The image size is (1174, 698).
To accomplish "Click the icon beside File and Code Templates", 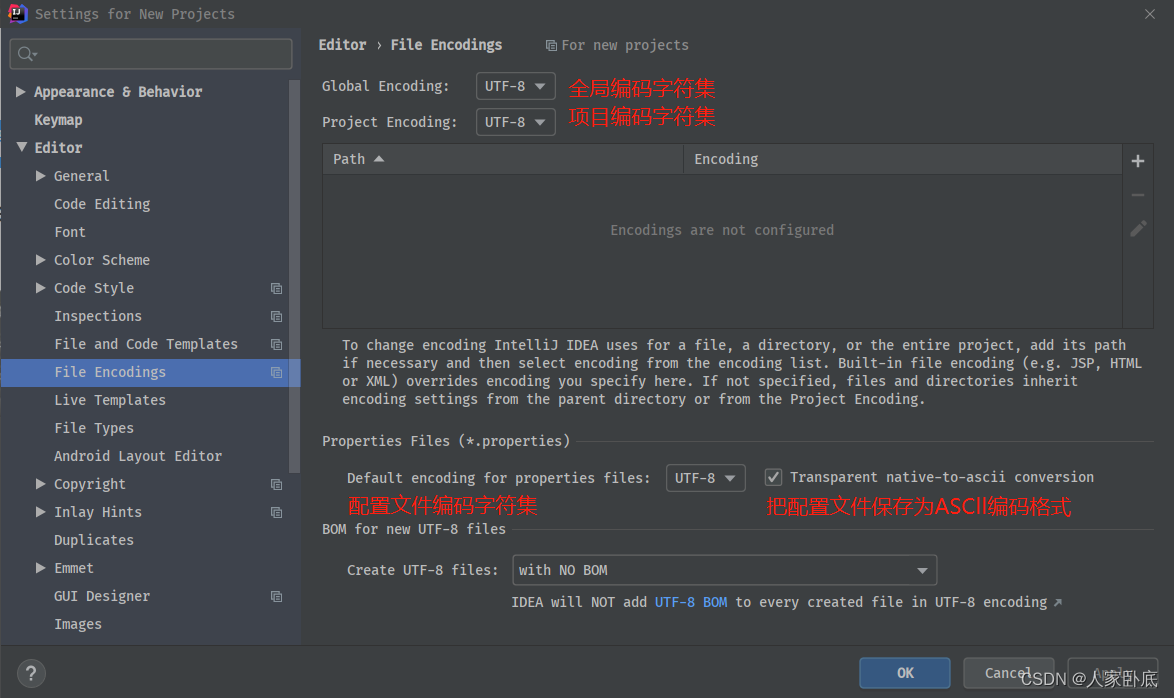I will 276,345.
